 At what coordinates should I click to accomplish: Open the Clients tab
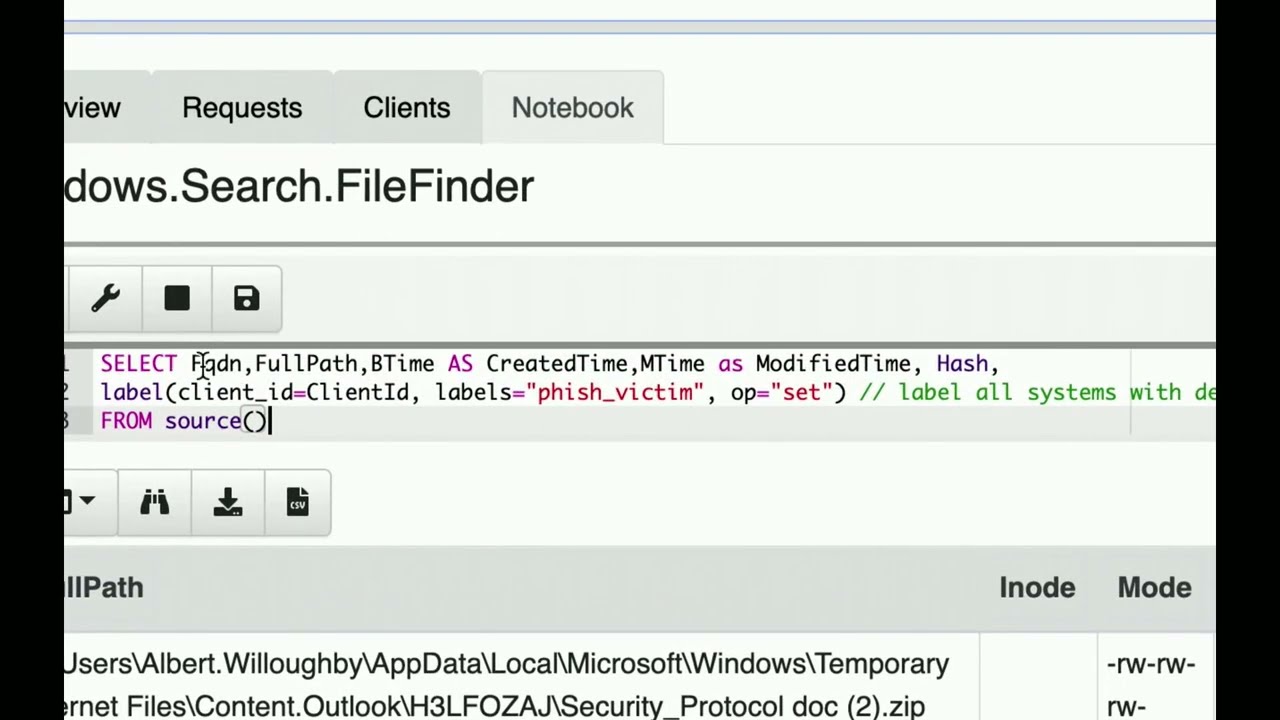407,108
